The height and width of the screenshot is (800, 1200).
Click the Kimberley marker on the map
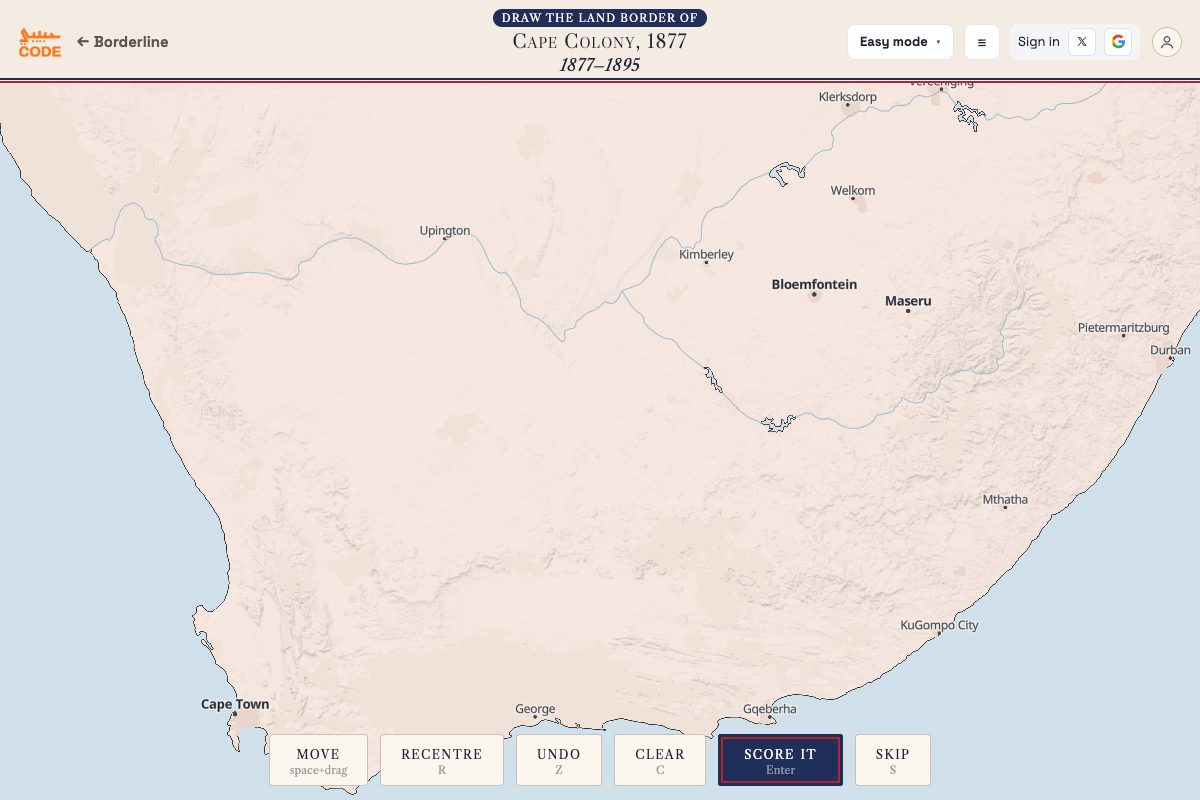pos(706,262)
